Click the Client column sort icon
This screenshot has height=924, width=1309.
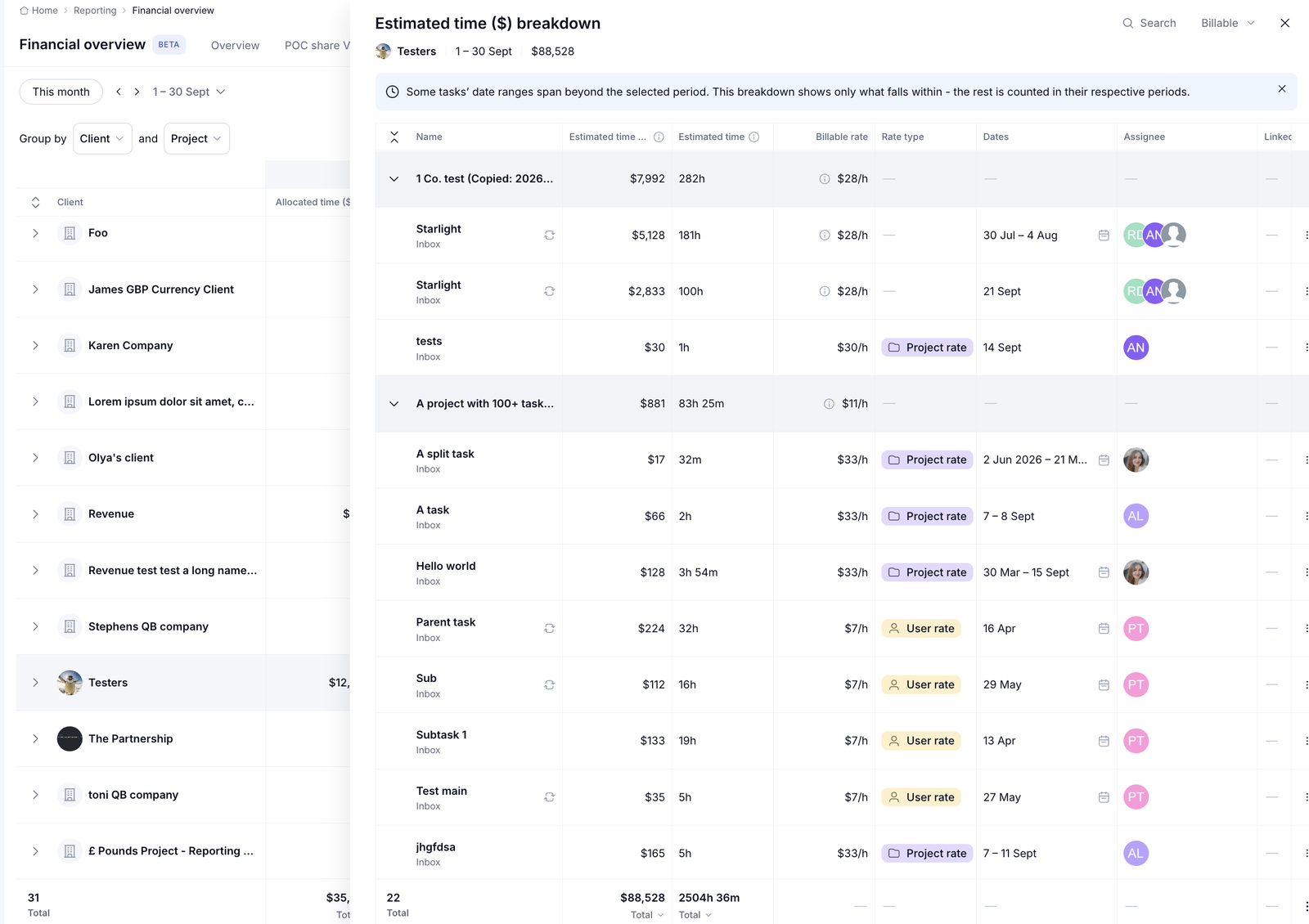[35, 202]
